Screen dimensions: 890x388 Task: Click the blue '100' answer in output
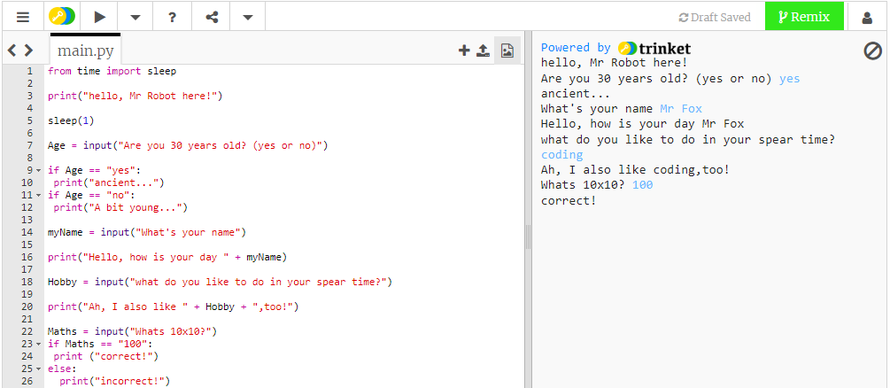click(x=643, y=185)
